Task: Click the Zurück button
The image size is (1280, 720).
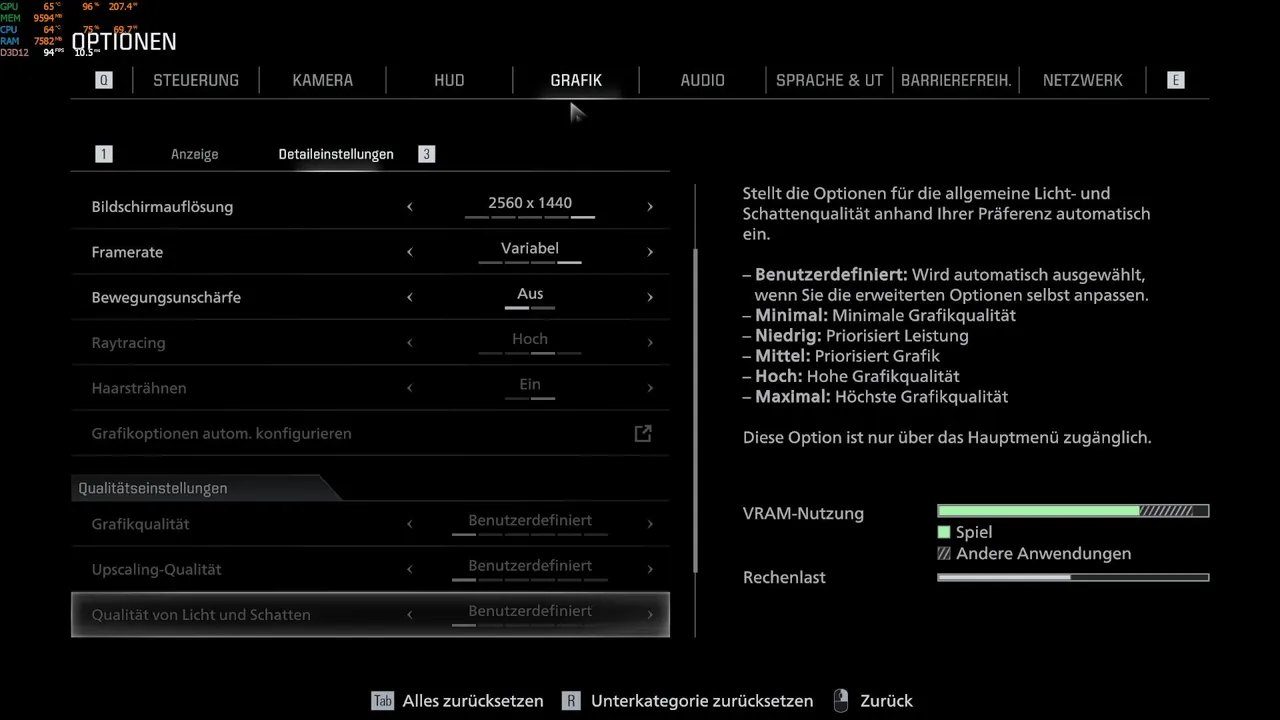Action: click(x=886, y=701)
